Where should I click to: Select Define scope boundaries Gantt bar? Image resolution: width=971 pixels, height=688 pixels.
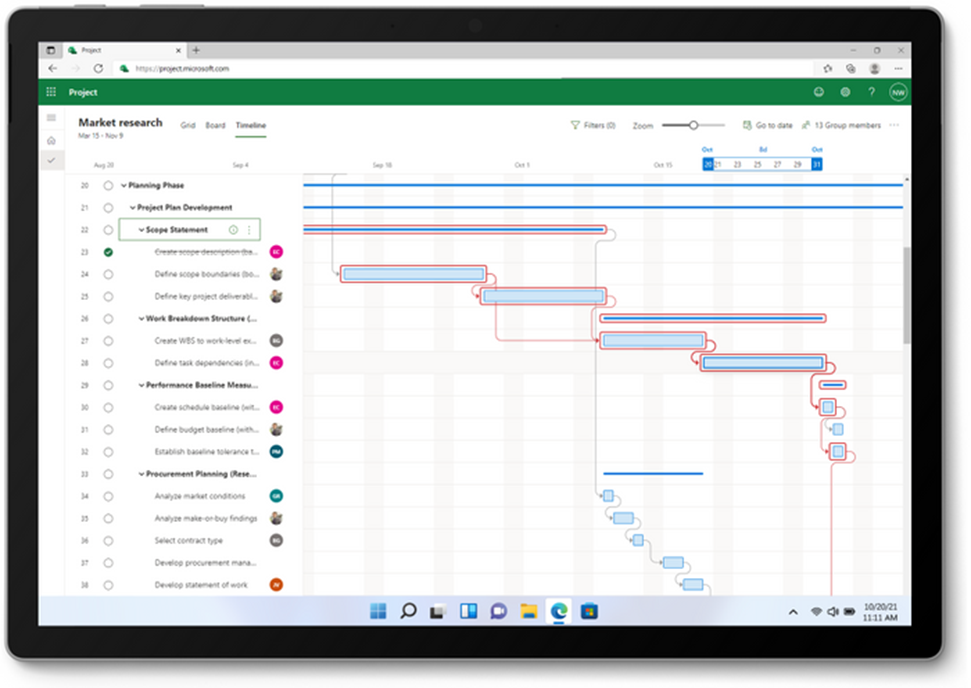[414, 274]
